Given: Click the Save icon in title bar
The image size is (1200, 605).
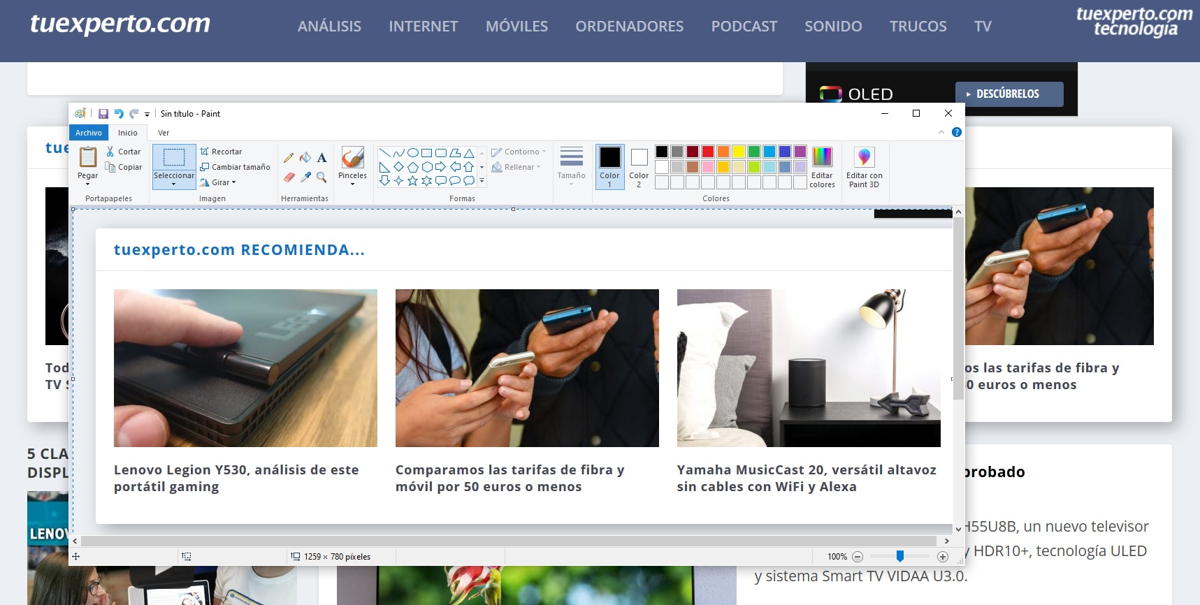Looking at the screenshot, I should click(x=103, y=114).
